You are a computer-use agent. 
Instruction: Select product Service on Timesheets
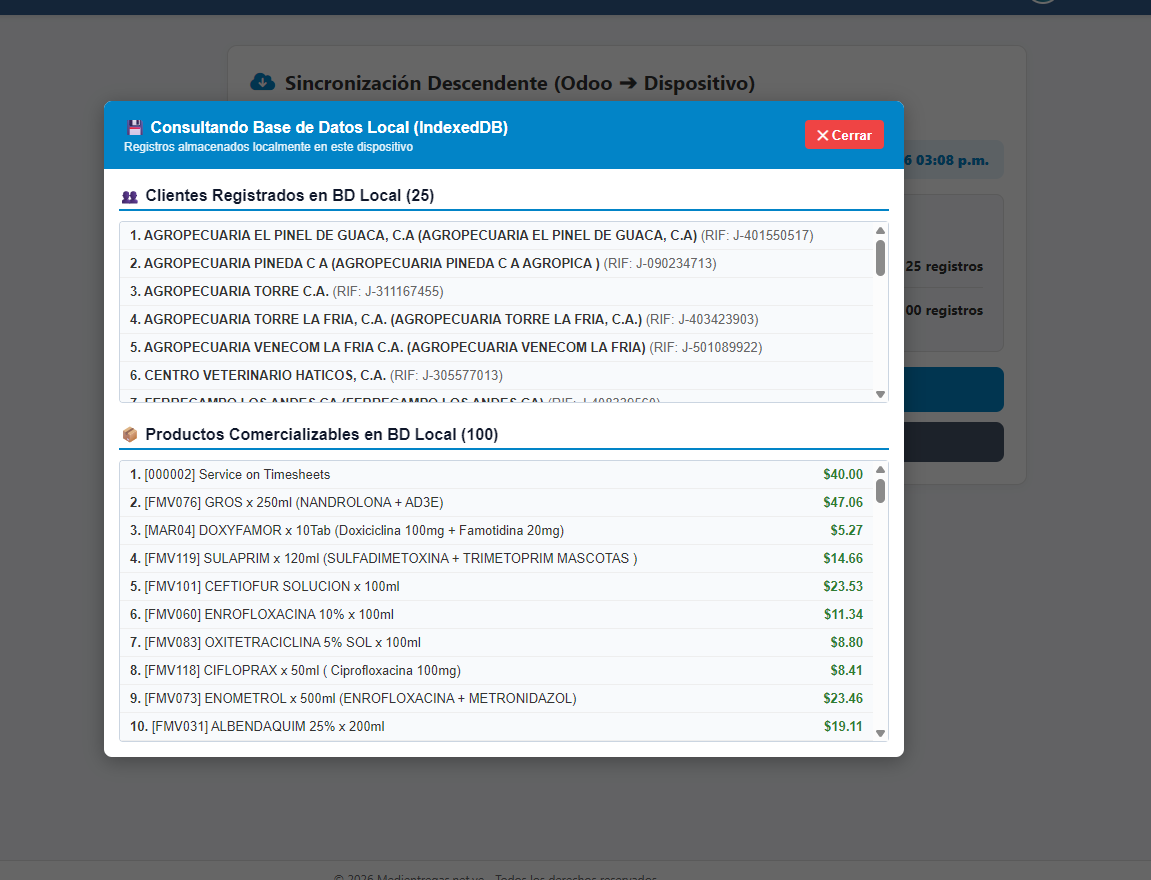pos(496,475)
